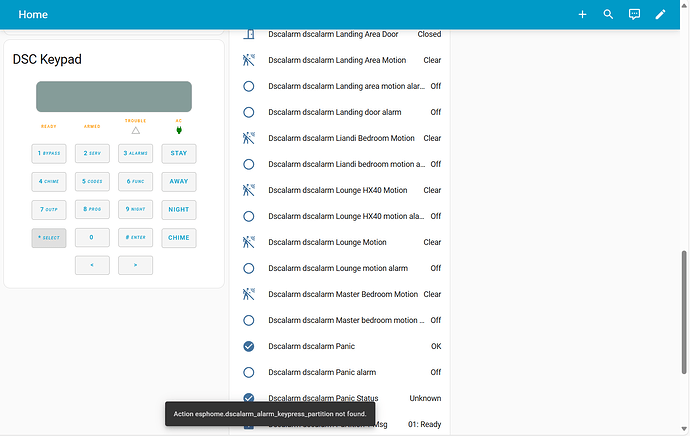Toggle the door CHIME right-column button

tap(179, 238)
